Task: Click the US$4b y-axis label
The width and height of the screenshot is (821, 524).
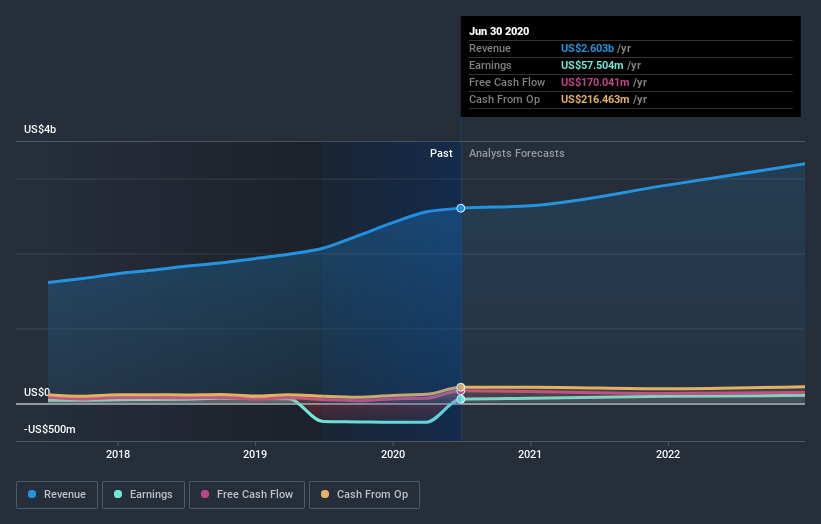Action: 40,129
